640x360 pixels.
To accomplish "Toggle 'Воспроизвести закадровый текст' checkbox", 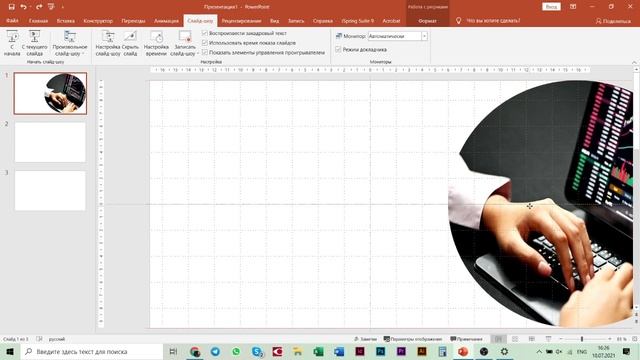I will tap(205, 33).
